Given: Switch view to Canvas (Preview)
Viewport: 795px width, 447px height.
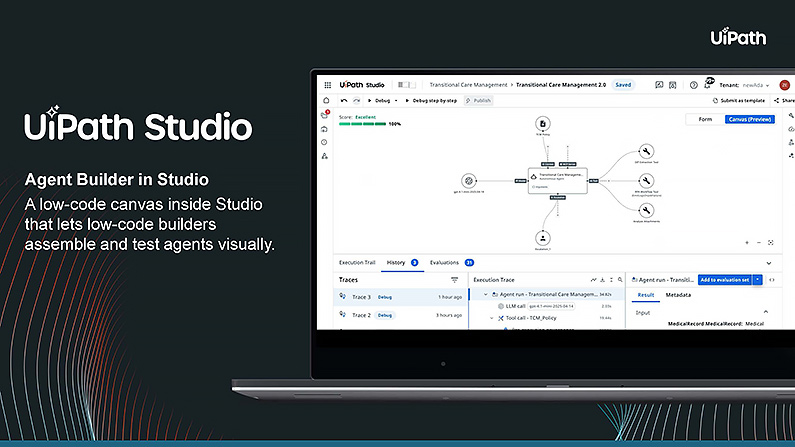Looking at the screenshot, I should click(749, 119).
